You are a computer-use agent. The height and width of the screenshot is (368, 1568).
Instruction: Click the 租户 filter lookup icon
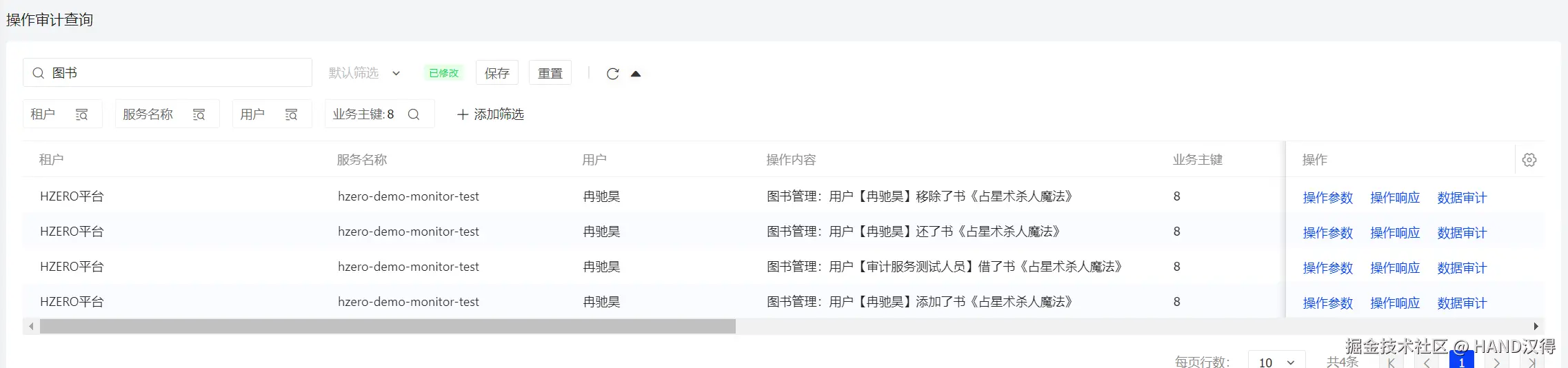pyautogui.click(x=81, y=114)
